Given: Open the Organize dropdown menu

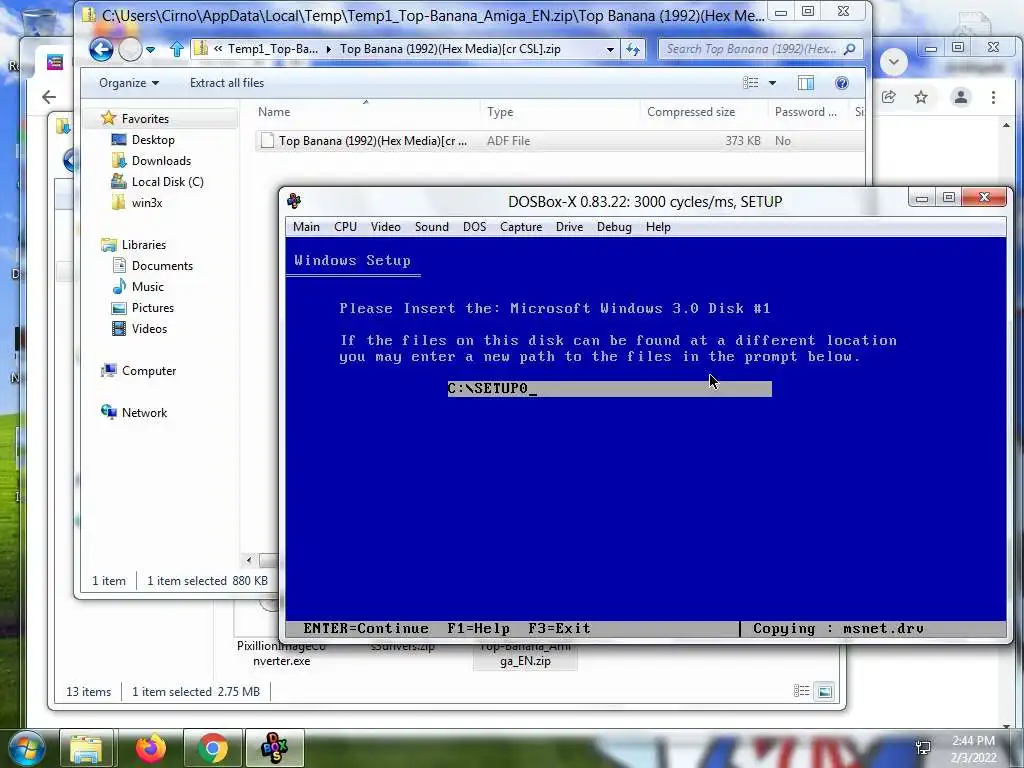Looking at the screenshot, I should pyautogui.click(x=129, y=83).
